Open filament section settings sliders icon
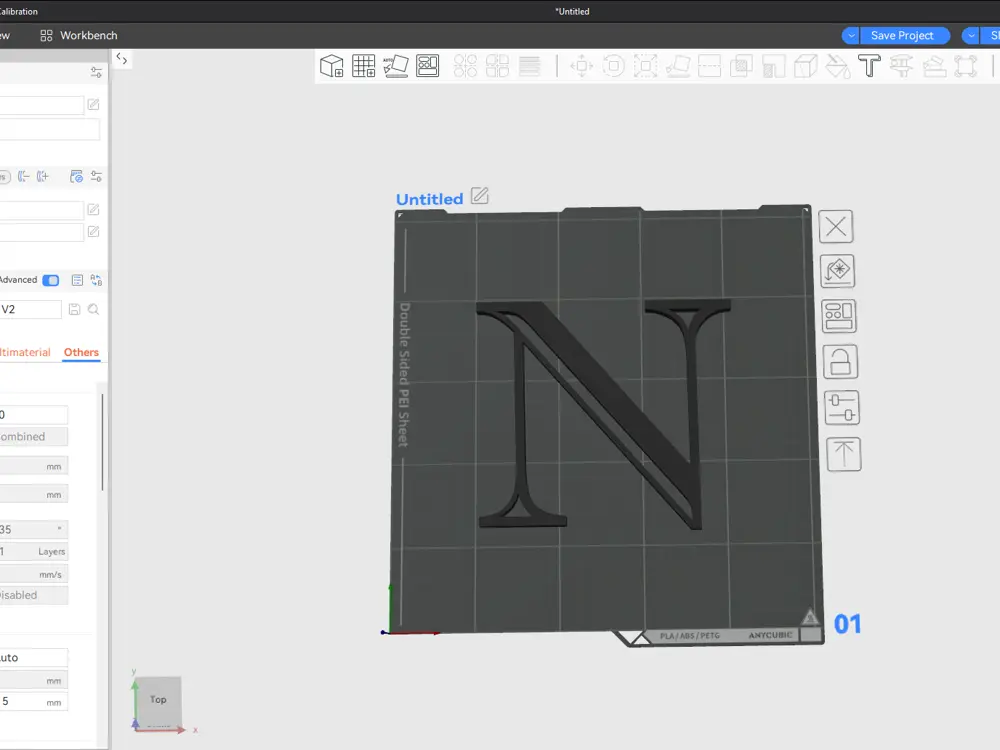The width and height of the screenshot is (1000, 750). pyautogui.click(x=96, y=176)
